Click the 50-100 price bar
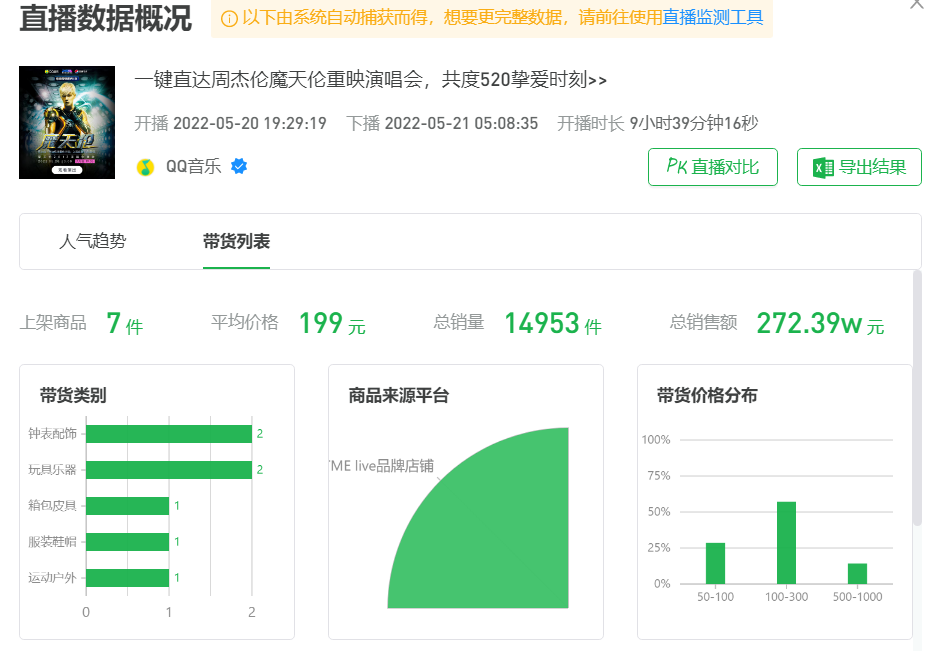This screenshot has width=928, height=651. pos(716,563)
